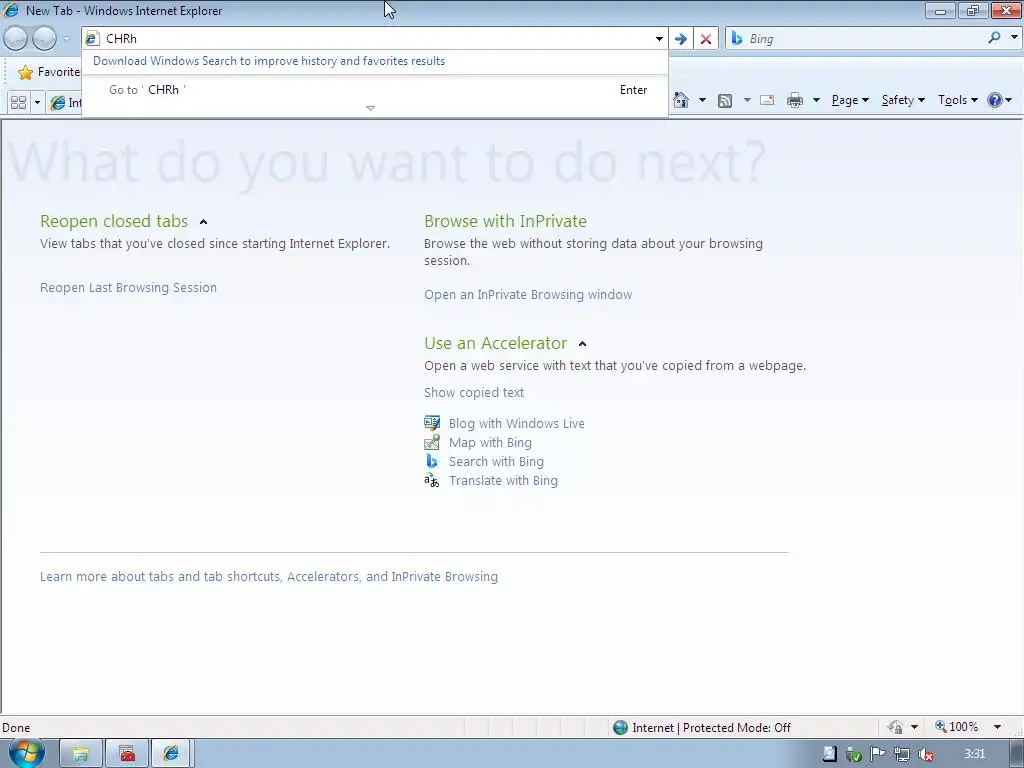Screen dimensions: 1024x768
Task: Click the Forward navigation button
Action: (44, 39)
